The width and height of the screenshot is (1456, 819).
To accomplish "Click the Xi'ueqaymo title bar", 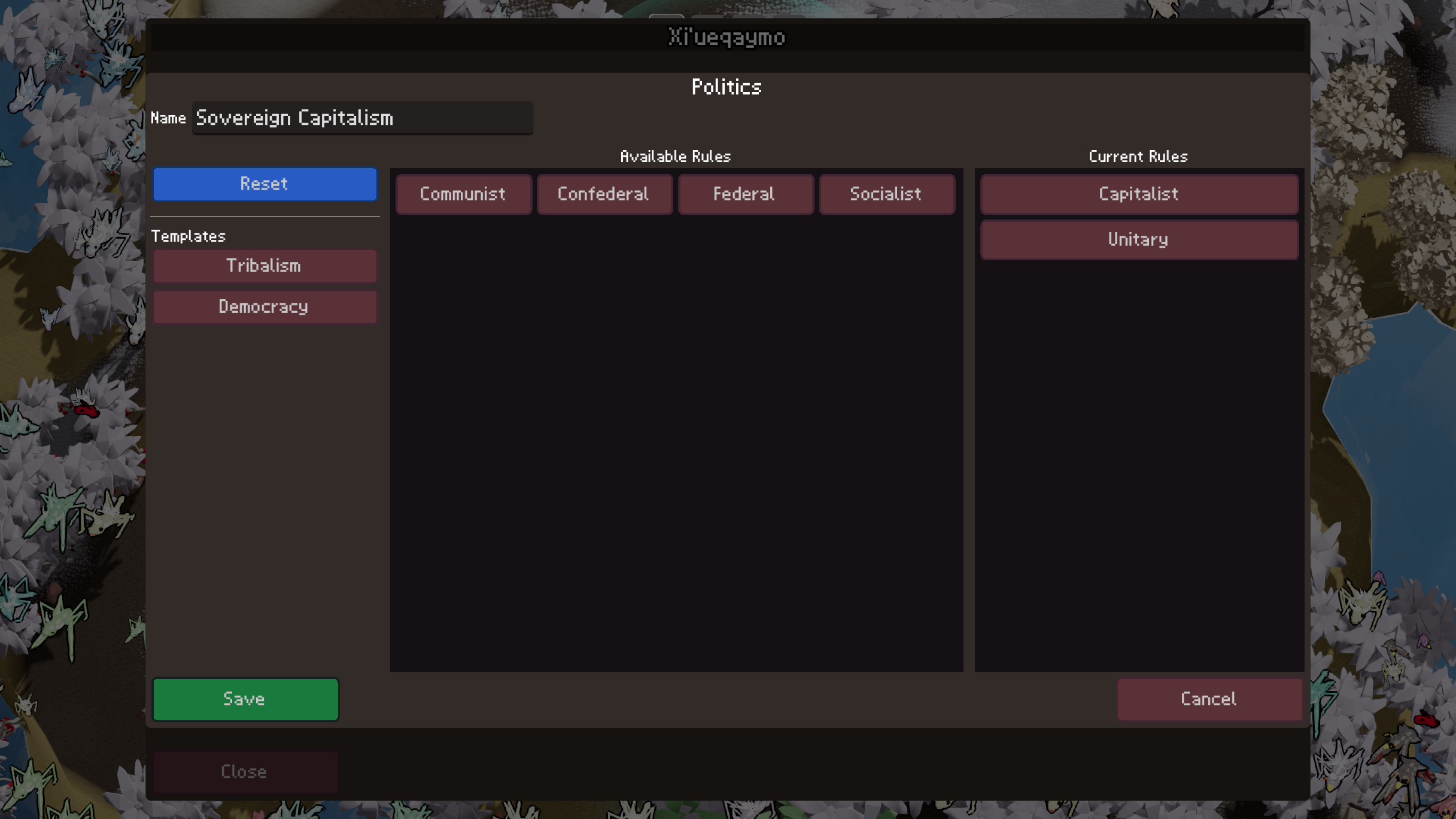I will (727, 37).
